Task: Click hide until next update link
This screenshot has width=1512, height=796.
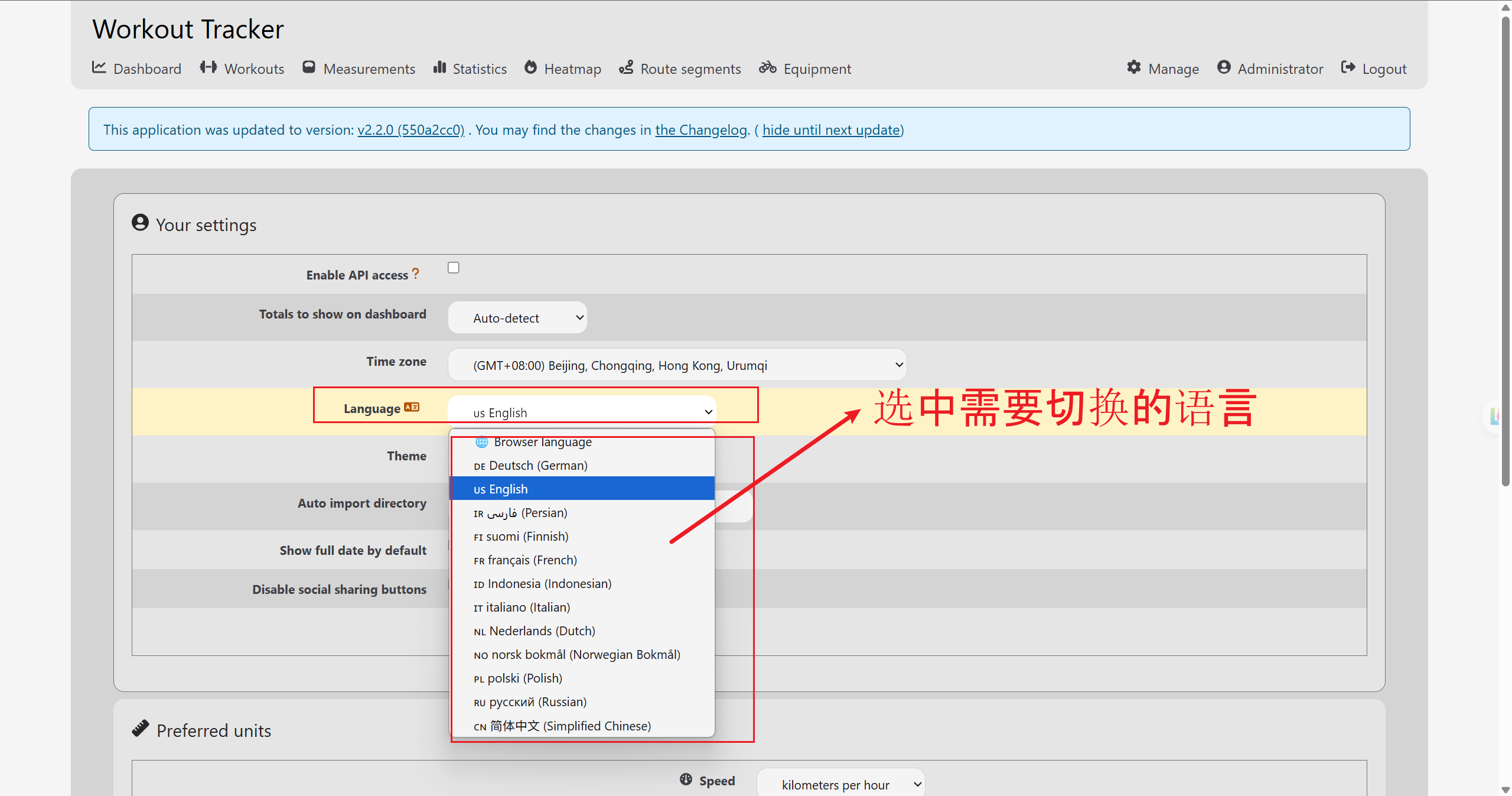Action: (832, 130)
